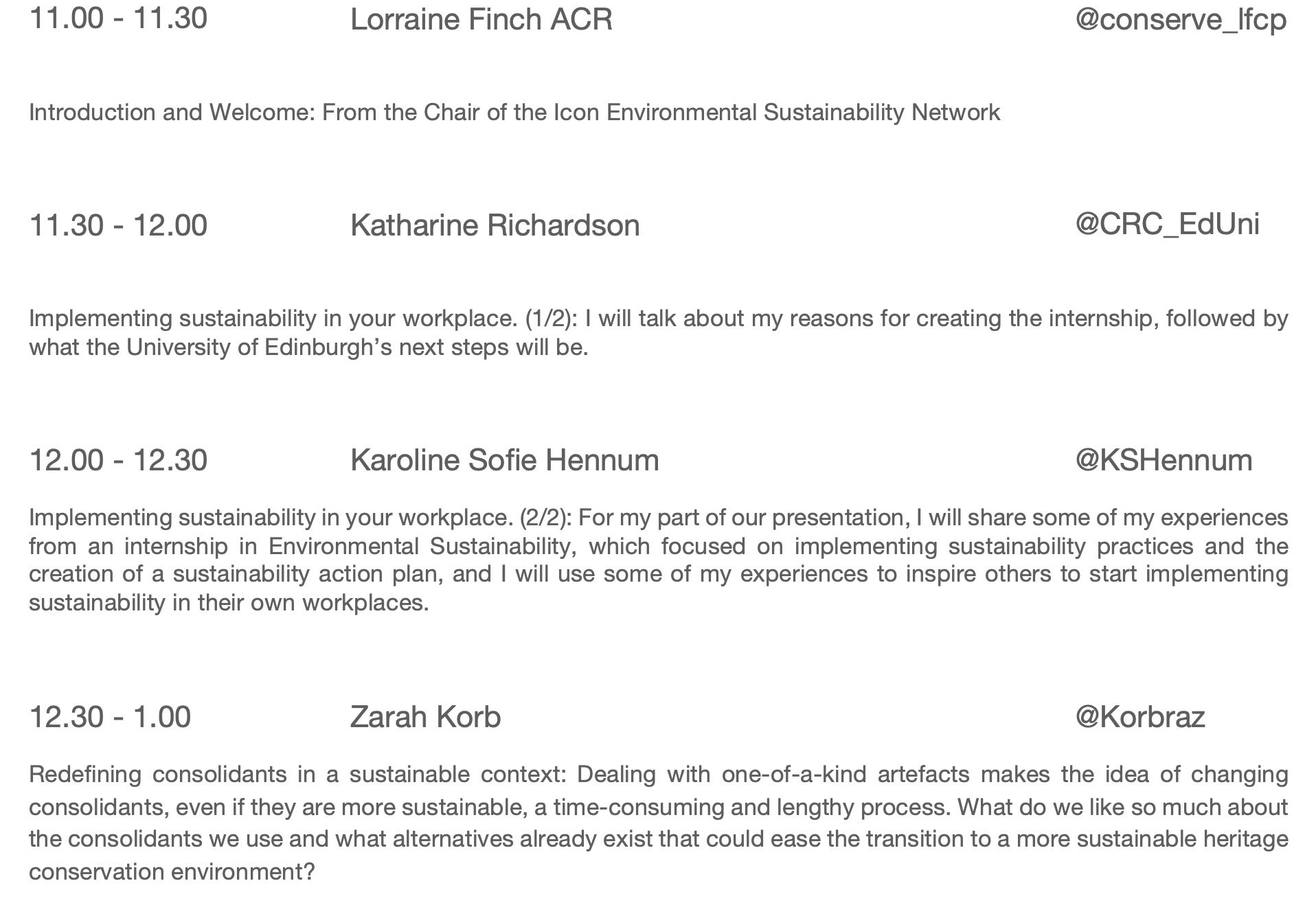Click the phrase 'conservation environment?'
The width and height of the screenshot is (1316, 916).
coord(172,872)
